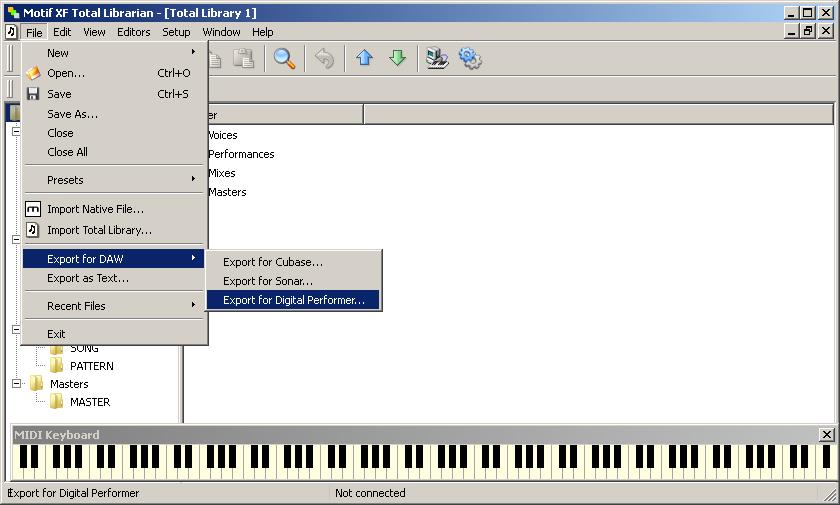Click the document icon left of File menu
The height and width of the screenshot is (505, 840).
11,32
